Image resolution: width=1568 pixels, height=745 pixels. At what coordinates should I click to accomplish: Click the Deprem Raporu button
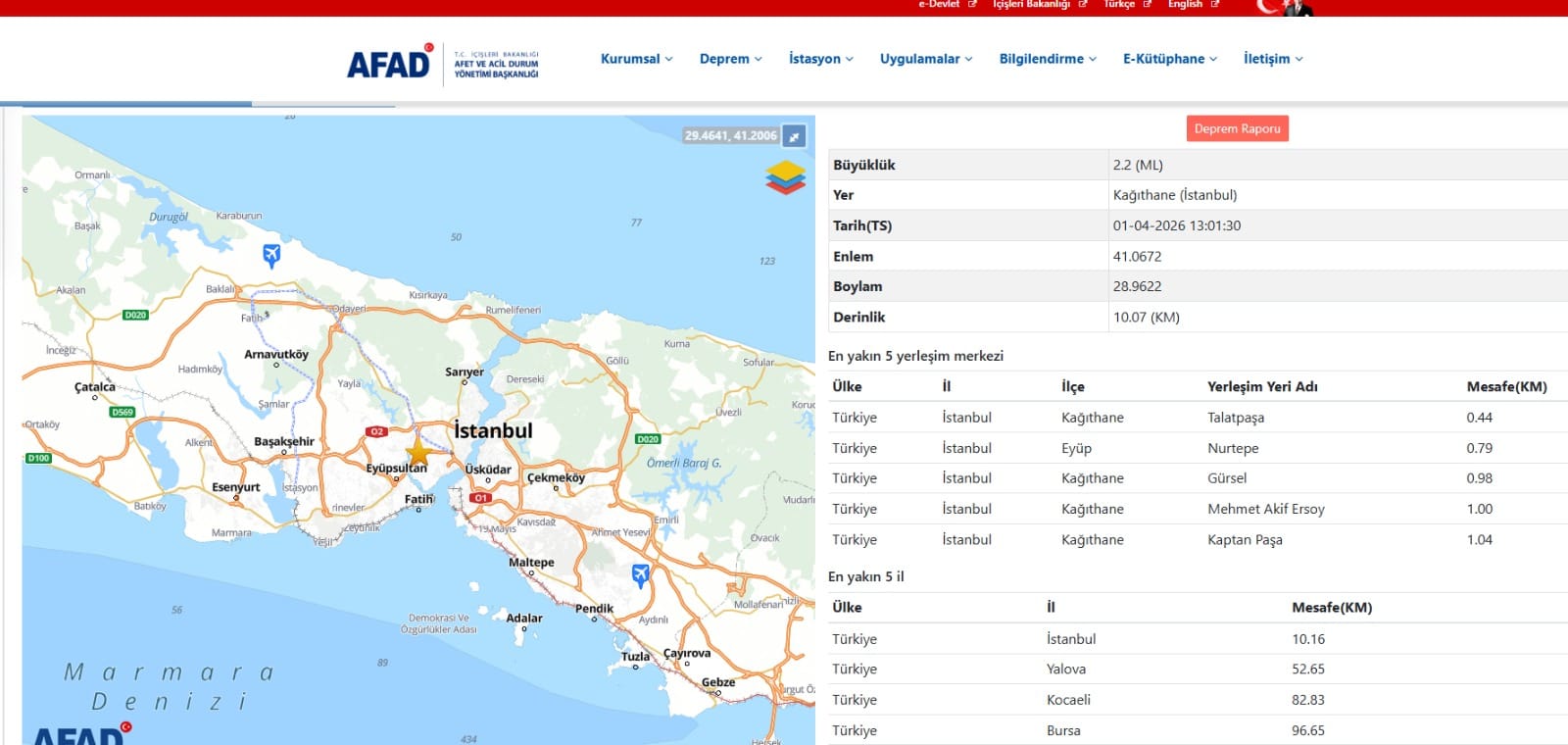(1237, 128)
